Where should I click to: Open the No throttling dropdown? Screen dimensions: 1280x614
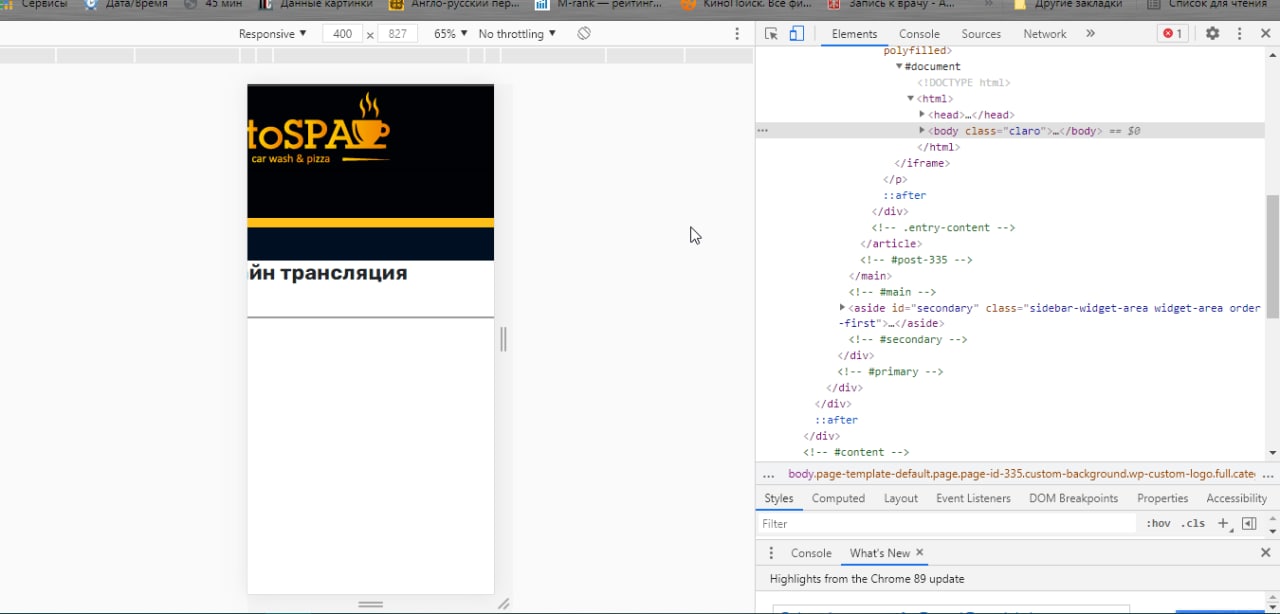pos(517,33)
